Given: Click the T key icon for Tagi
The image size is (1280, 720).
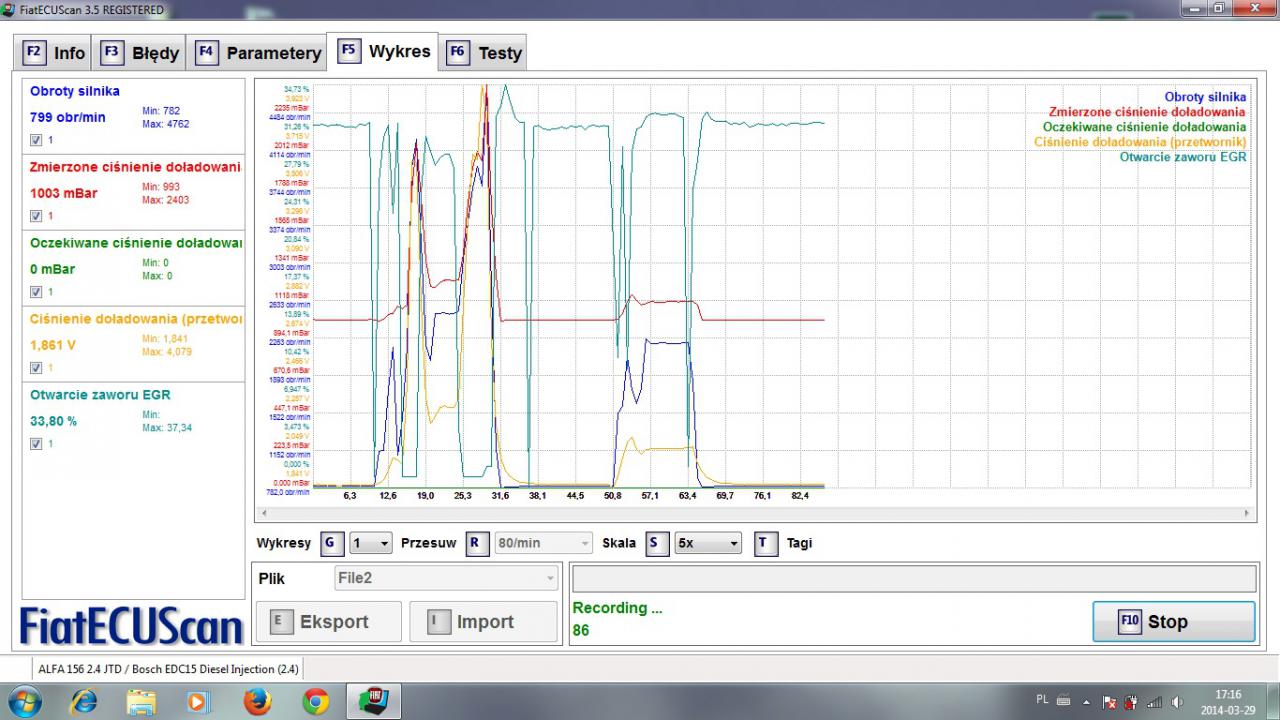Looking at the screenshot, I should 766,543.
